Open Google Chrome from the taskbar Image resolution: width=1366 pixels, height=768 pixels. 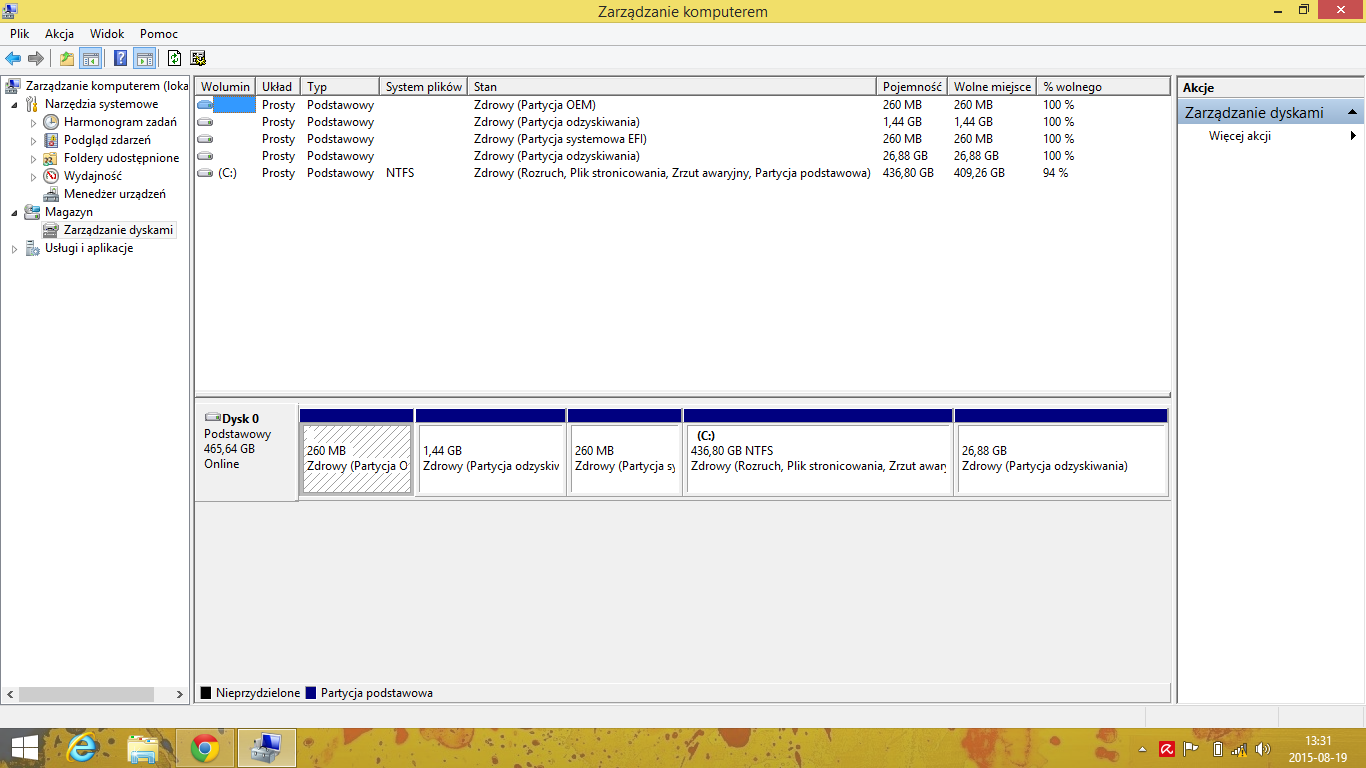pos(205,748)
